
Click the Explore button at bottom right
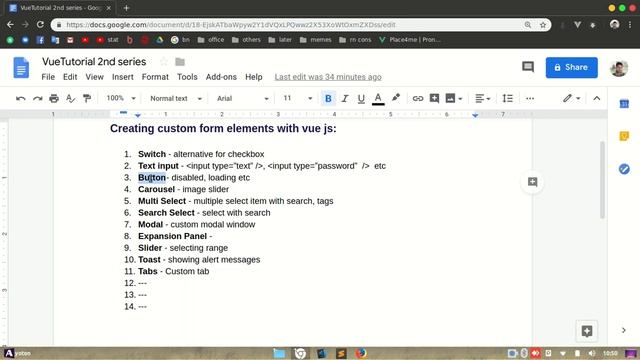tap(587, 331)
